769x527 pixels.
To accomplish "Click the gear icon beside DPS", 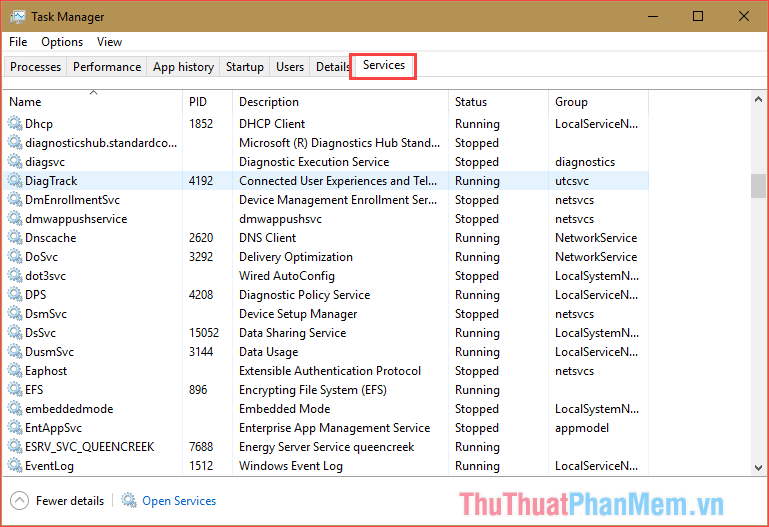I will 15,294.
